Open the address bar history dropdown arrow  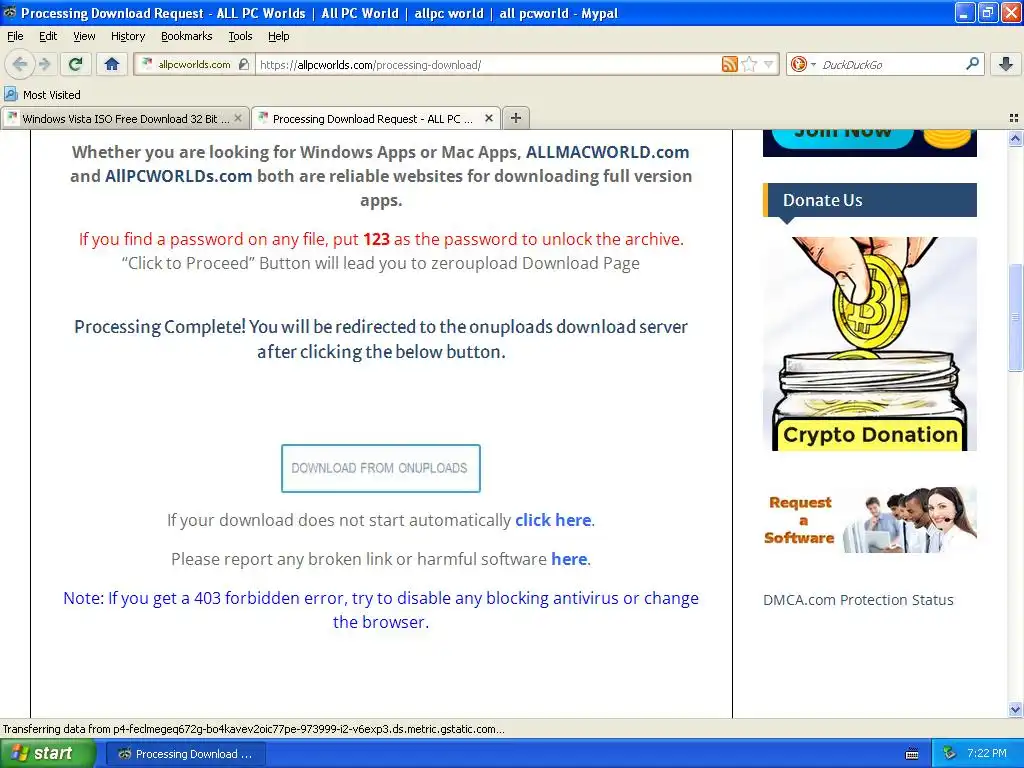(769, 64)
